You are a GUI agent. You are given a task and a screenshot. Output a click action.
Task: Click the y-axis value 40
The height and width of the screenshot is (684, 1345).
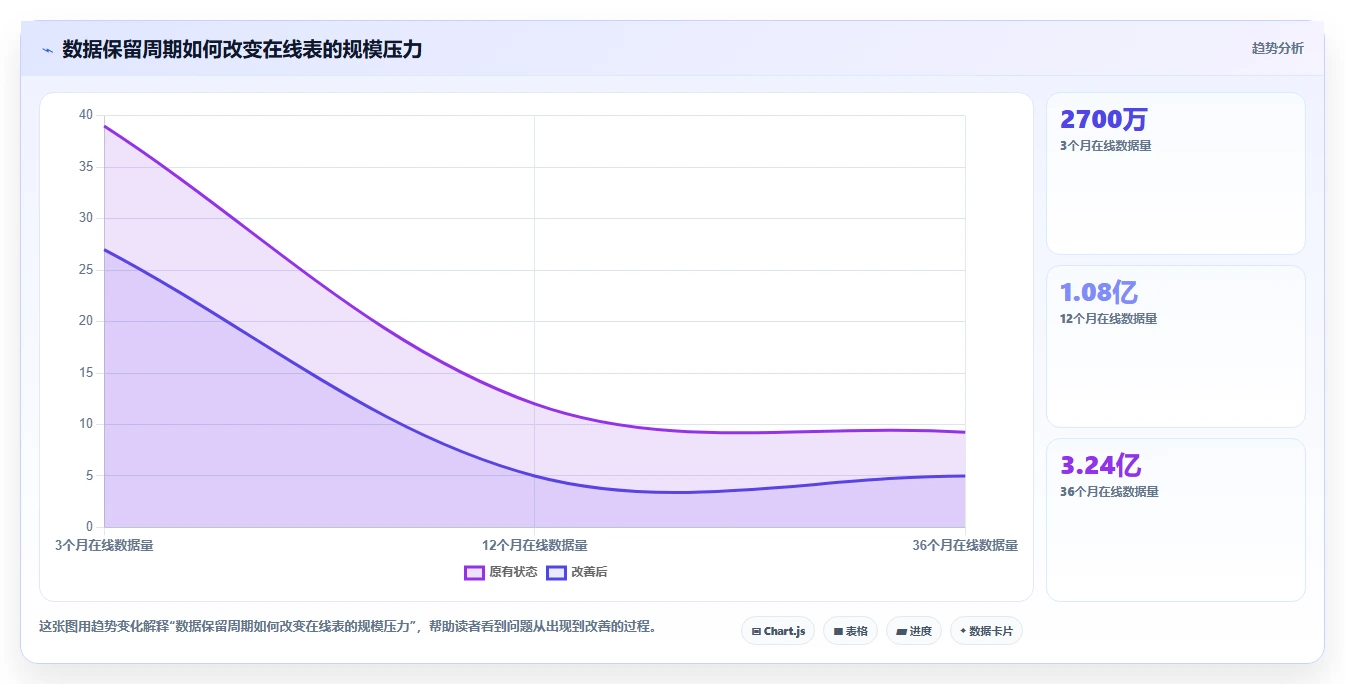[x=86, y=115]
